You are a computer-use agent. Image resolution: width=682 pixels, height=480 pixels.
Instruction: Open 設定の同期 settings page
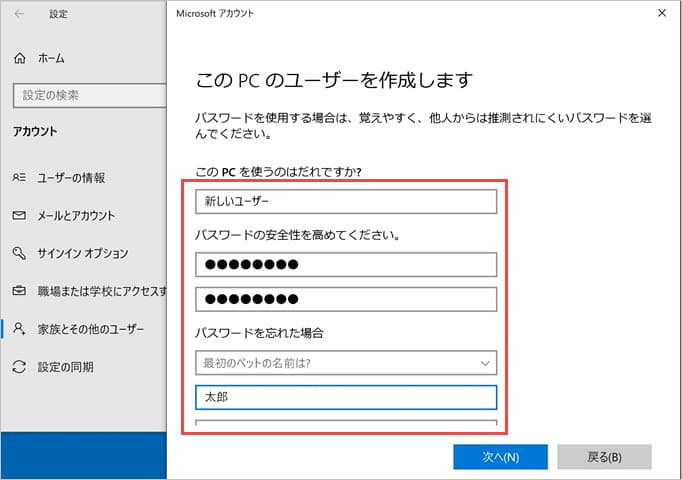pos(66,367)
